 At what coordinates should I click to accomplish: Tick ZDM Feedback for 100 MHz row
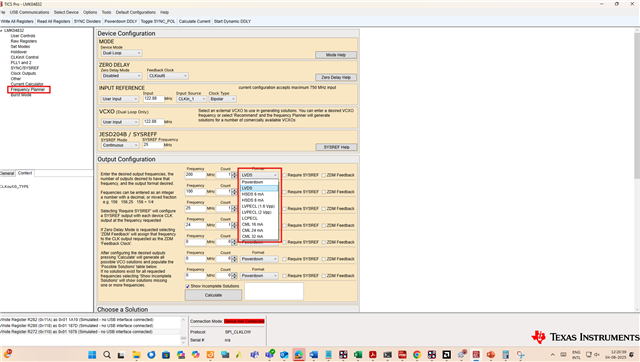tap(324, 192)
